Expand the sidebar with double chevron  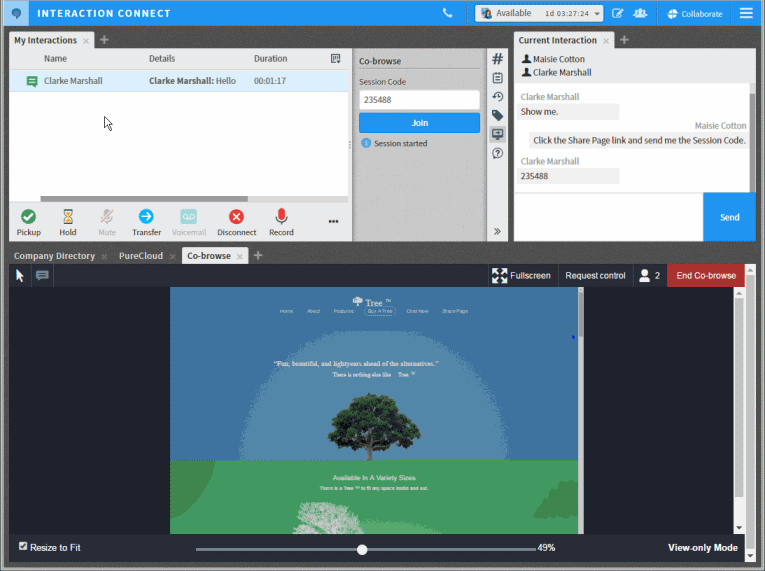tap(497, 231)
